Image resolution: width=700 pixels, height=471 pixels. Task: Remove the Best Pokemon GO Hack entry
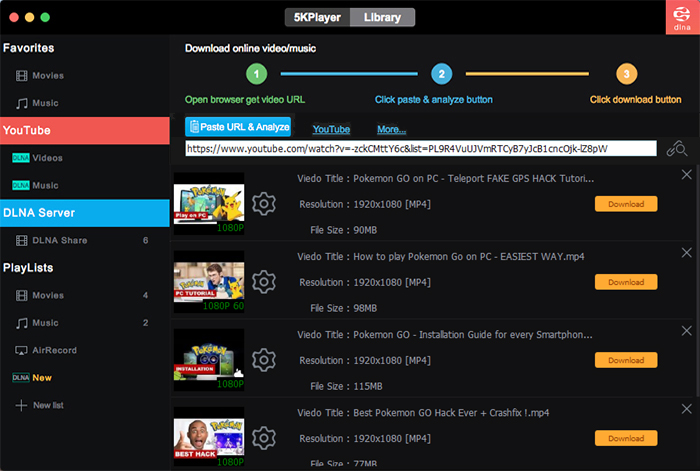[687, 409]
